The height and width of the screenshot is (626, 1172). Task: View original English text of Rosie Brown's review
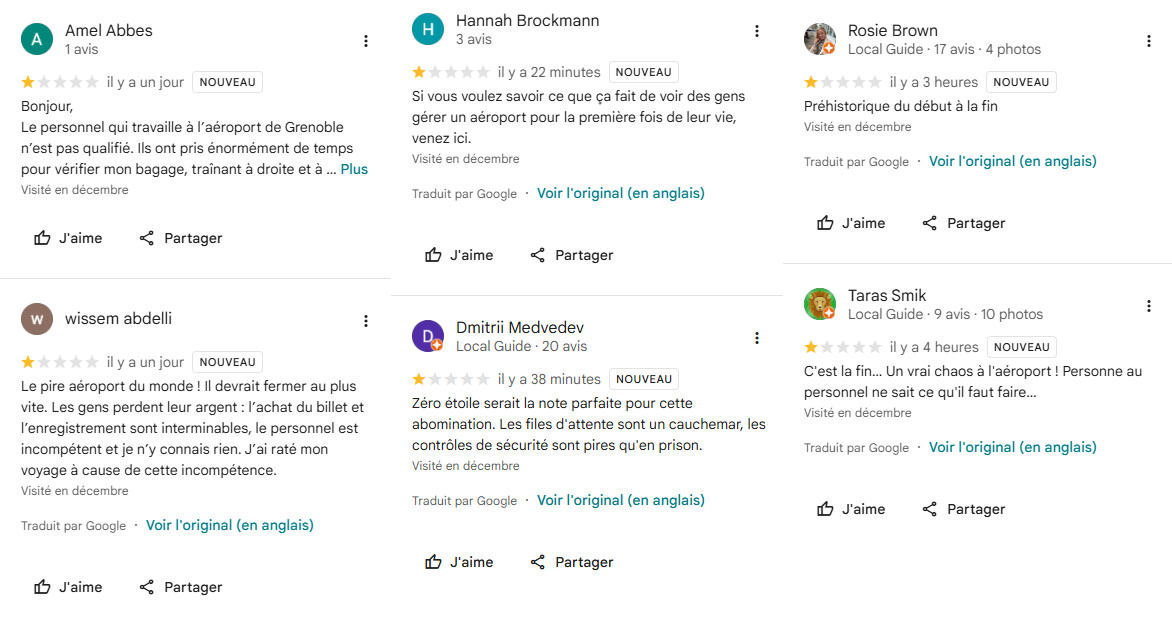[1012, 161]
